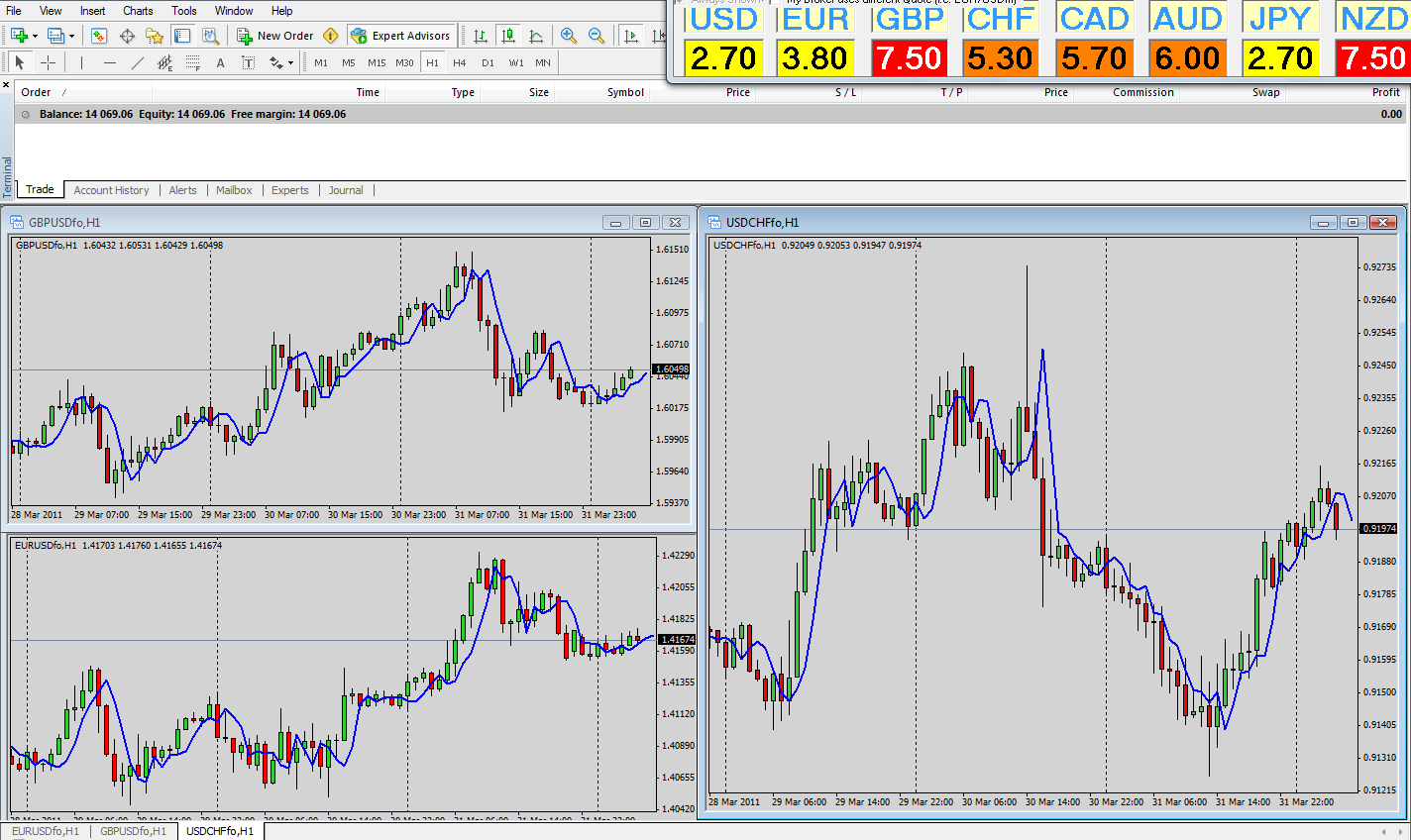Show the Market Watch window icon
The width and height of the screenshot is (1411, 840).
99,36
